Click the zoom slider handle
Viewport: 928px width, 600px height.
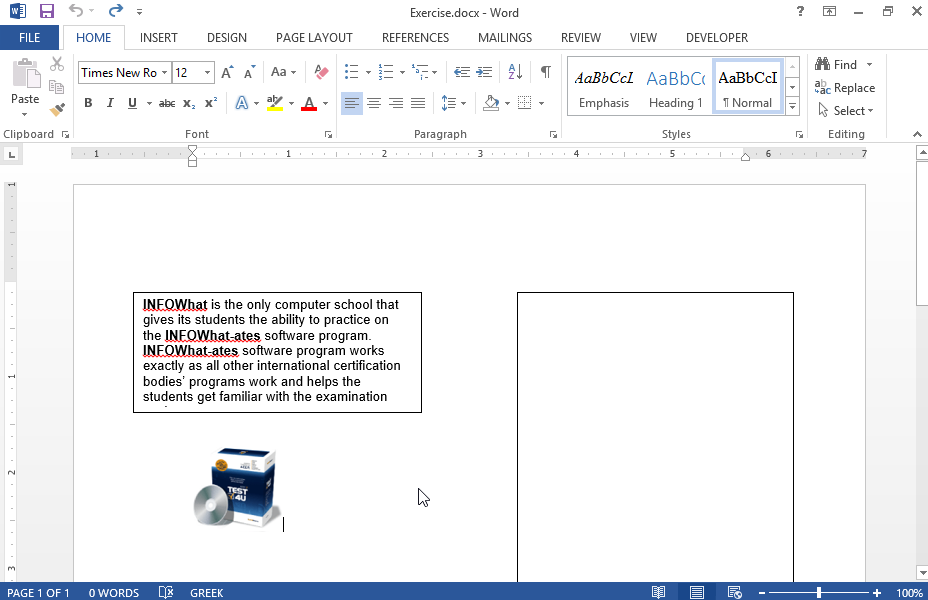click(819, 592)
